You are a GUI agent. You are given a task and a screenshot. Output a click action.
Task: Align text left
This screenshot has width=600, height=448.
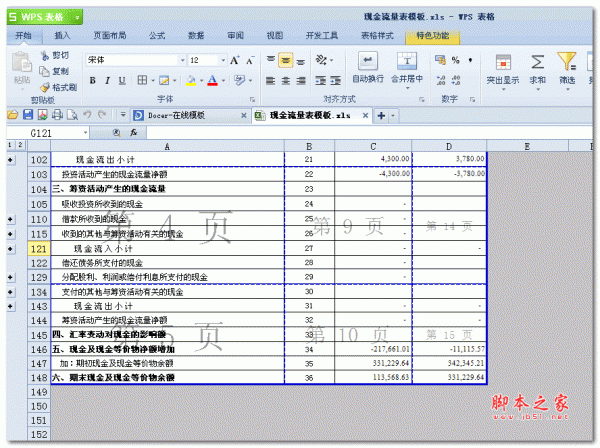click(x=271, y=81)
